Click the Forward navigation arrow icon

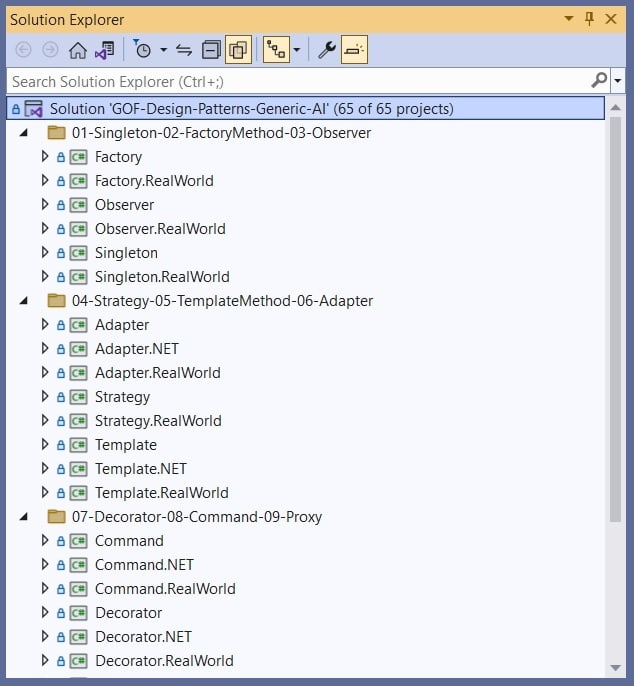coord(50,50)
